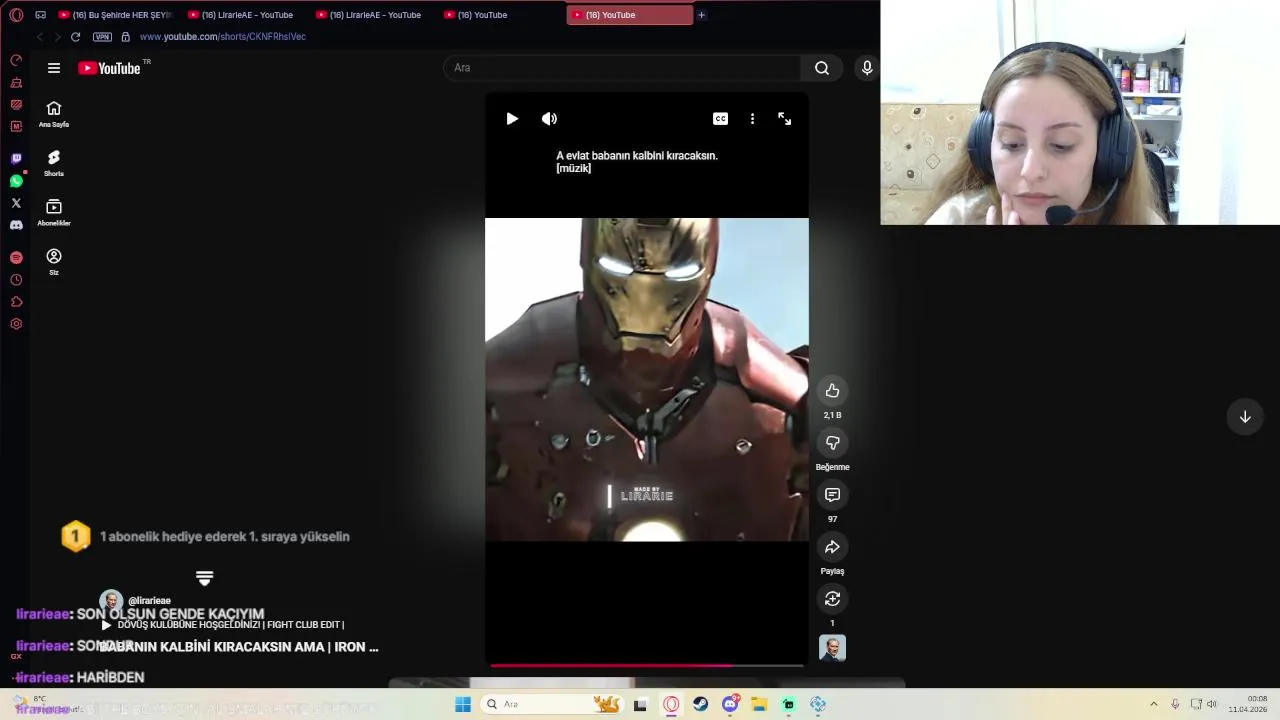Open Ana Sayfa in YouTube sidebar
The image size is (1280, 720).
[x=54, y=114]
